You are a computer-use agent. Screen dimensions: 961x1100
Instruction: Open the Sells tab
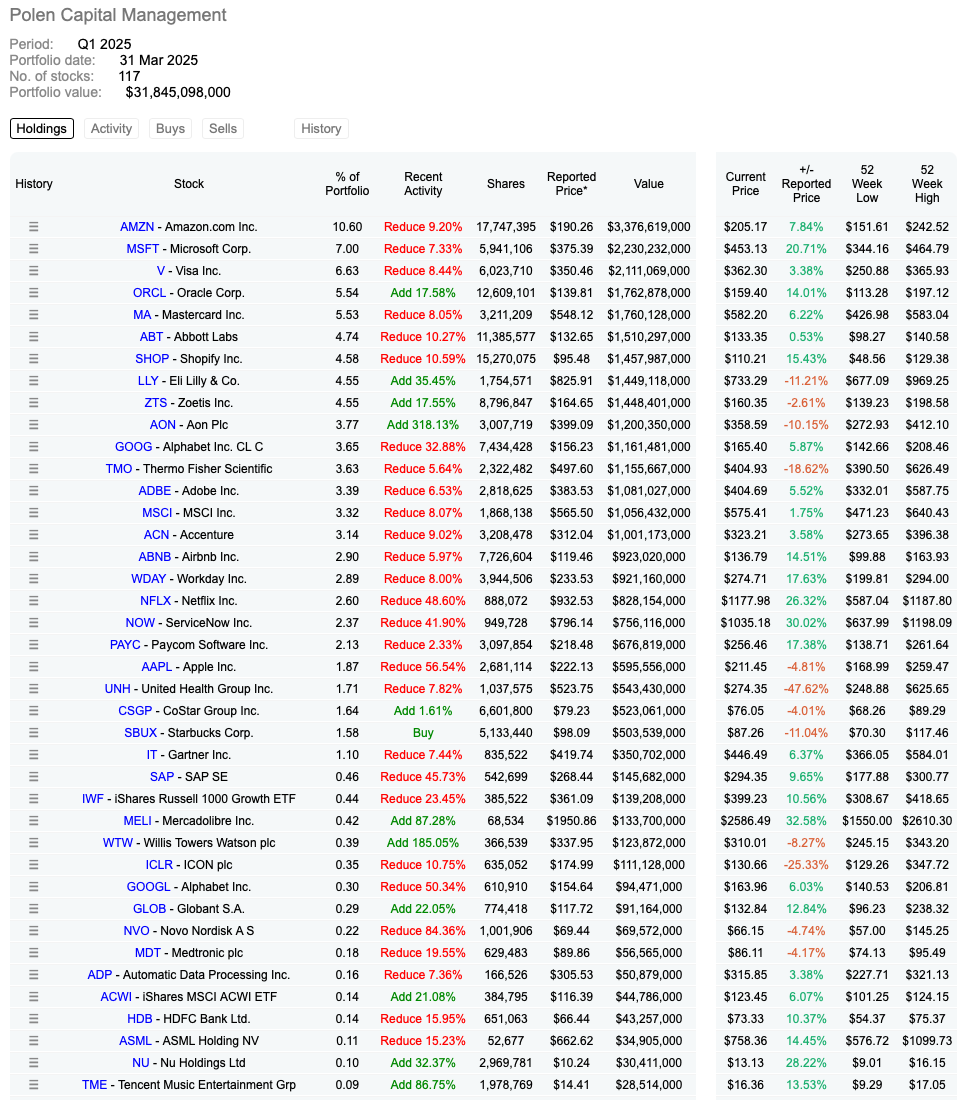coord(223,128)
